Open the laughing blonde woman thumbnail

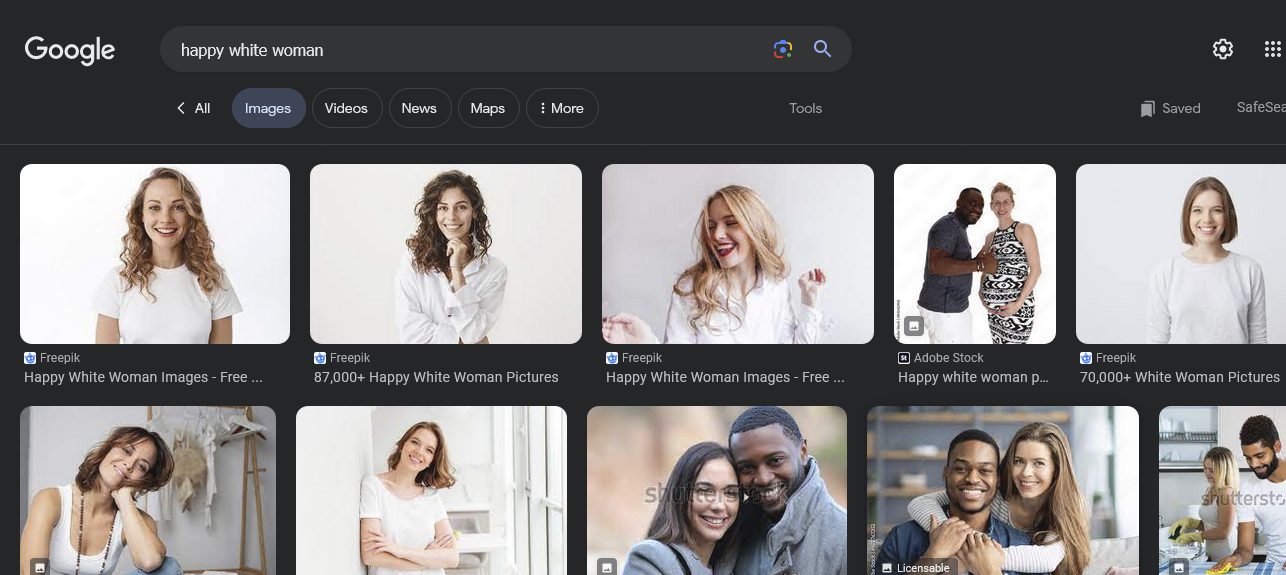click(x=738, y=254)
